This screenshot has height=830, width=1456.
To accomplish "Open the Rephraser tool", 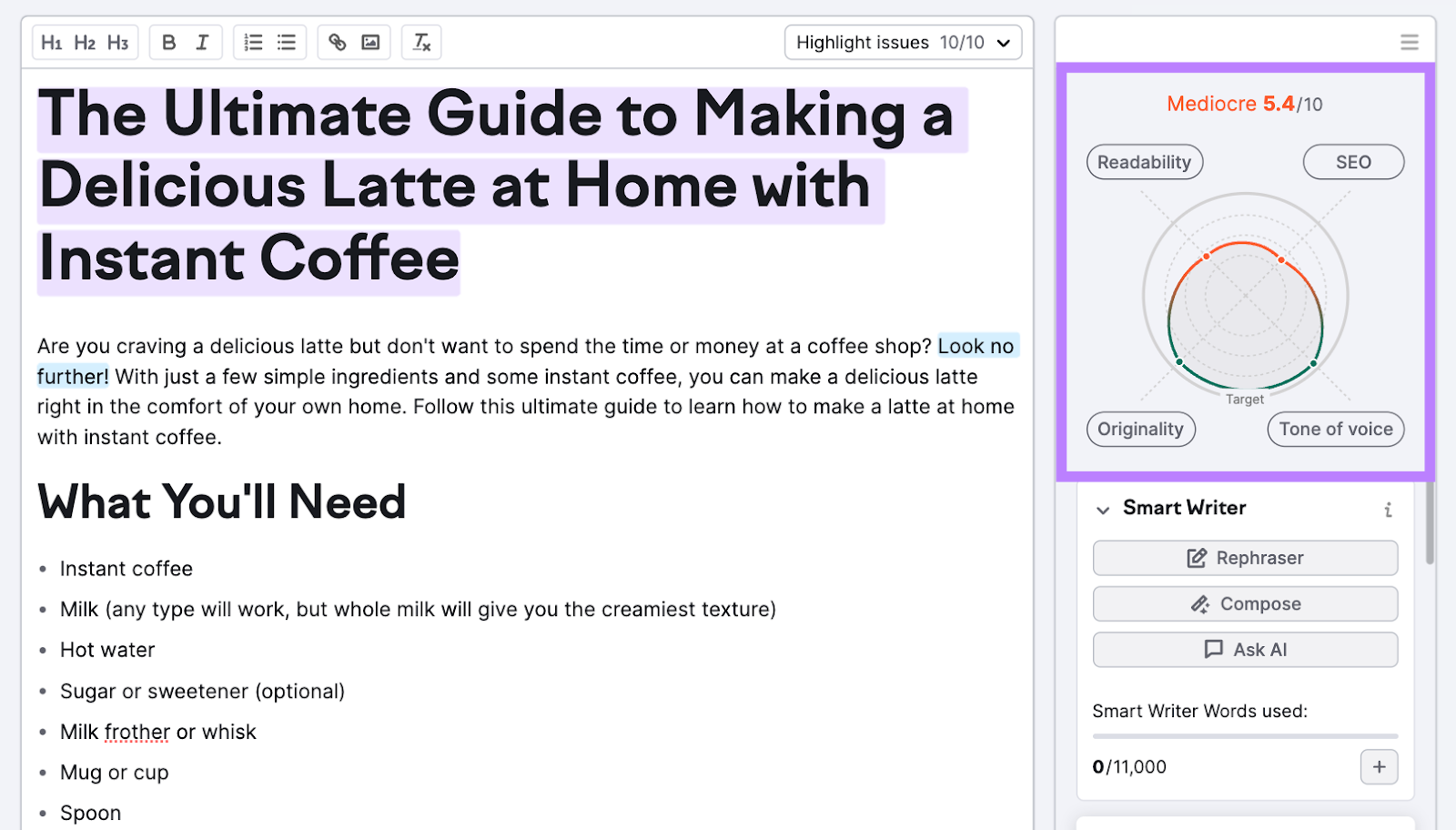I will 1244,558.
